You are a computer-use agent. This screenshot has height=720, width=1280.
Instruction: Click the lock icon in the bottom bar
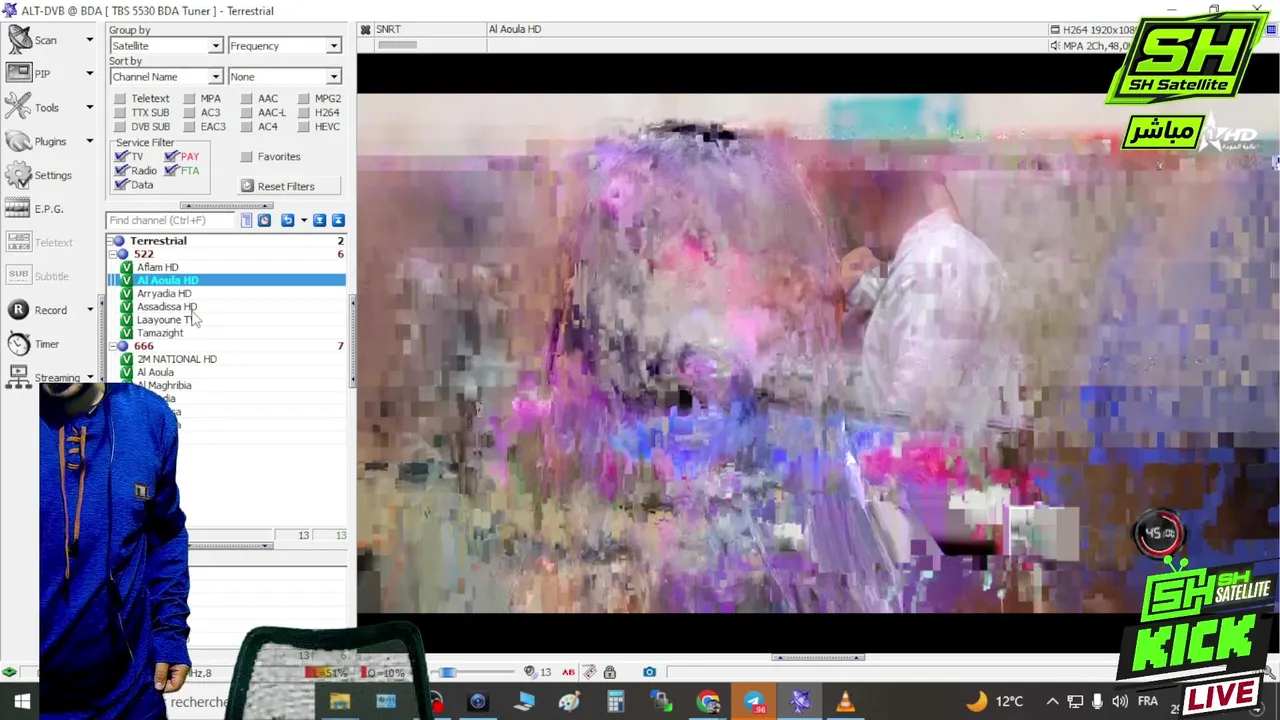(x=609, y=672)
